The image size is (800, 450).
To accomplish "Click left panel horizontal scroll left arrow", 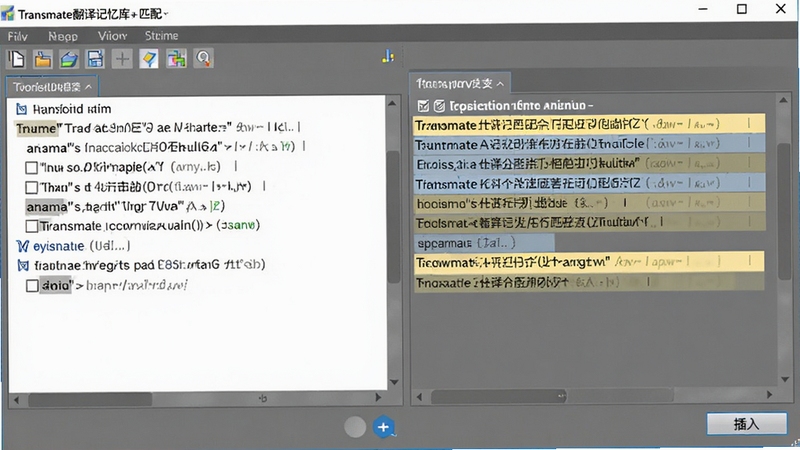I will (x=16, y=399).
